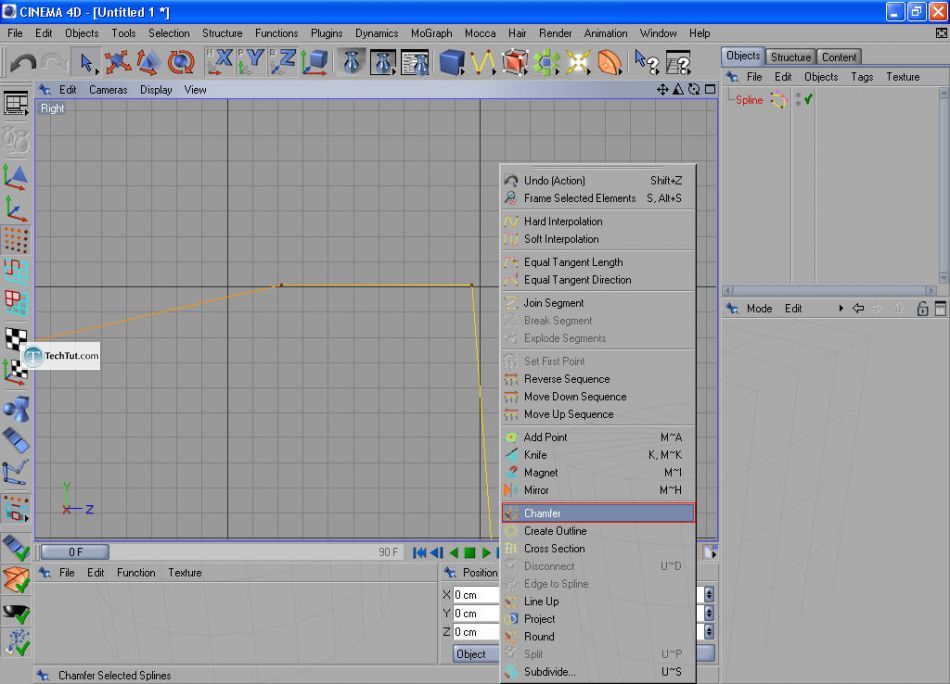950x684 pixels.
Task: Select Soft Interpolation in context menu
Action: tap(598, 239)
